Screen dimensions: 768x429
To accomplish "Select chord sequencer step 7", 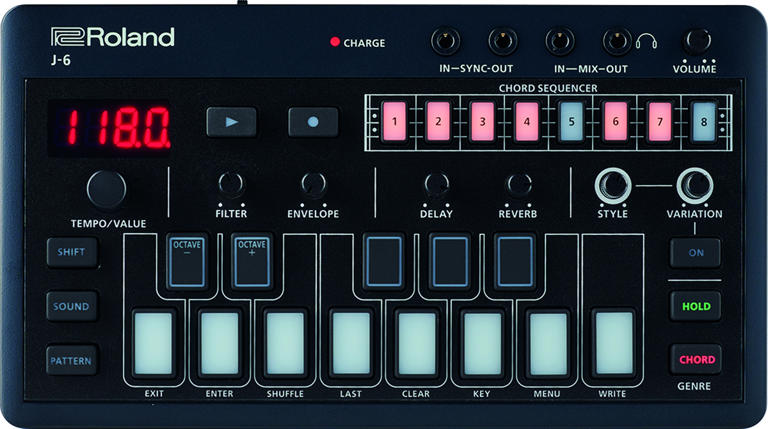I will pos(660,121).
